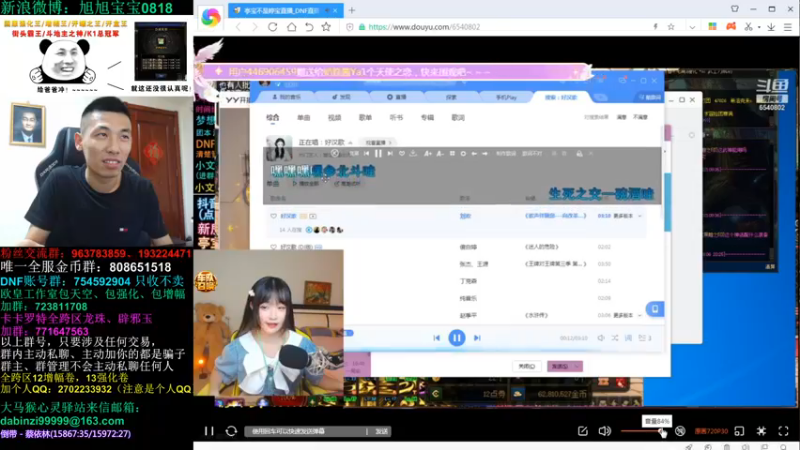Click the lightning speed-mode icon in address bar
800x450 pixels.
point(655,27)
